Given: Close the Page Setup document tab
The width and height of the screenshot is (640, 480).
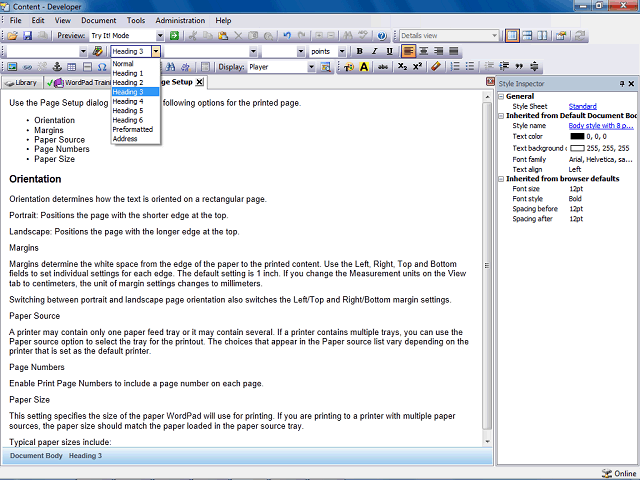Looking at the screenshot, I should pos(199,82).
